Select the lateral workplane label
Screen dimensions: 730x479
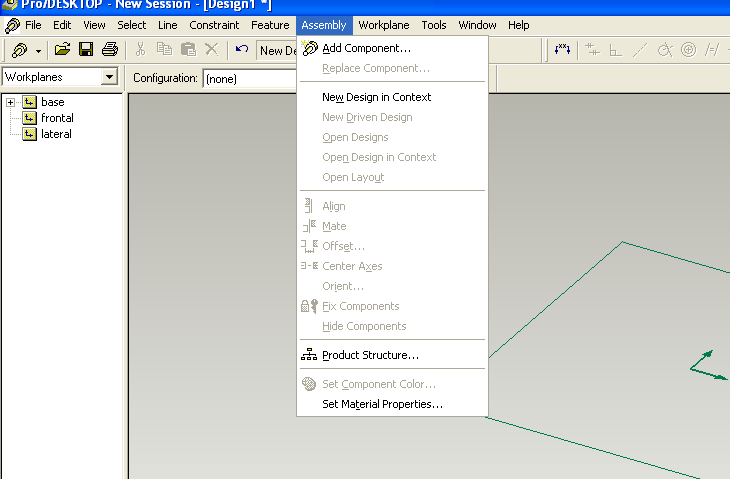[x=56, y=134]
